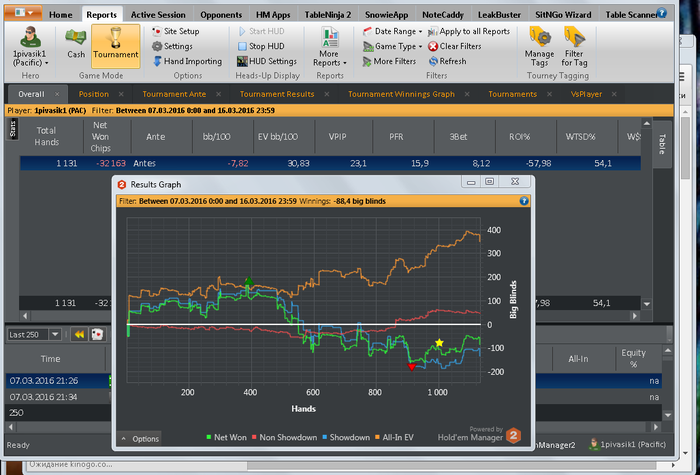This screenshot has height=475, width=700.
Task: Click Clear Filters
Action: pos(454,46)
